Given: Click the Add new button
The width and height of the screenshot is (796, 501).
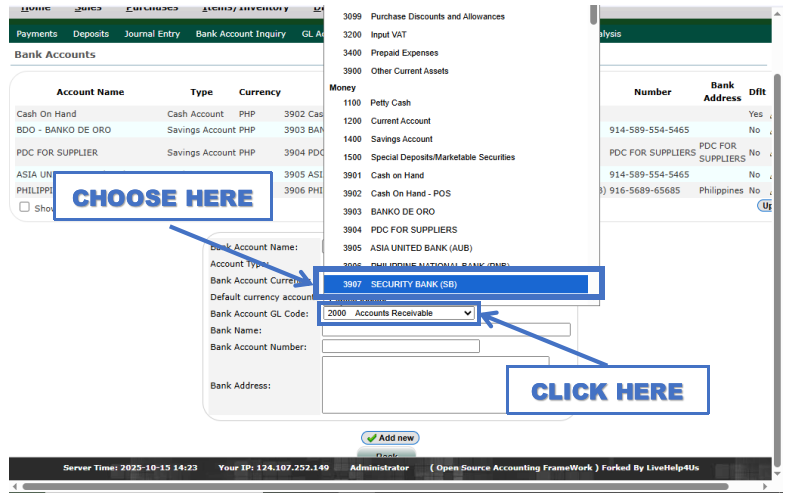Looking at the screenshot, I should (x=389, y=438).
